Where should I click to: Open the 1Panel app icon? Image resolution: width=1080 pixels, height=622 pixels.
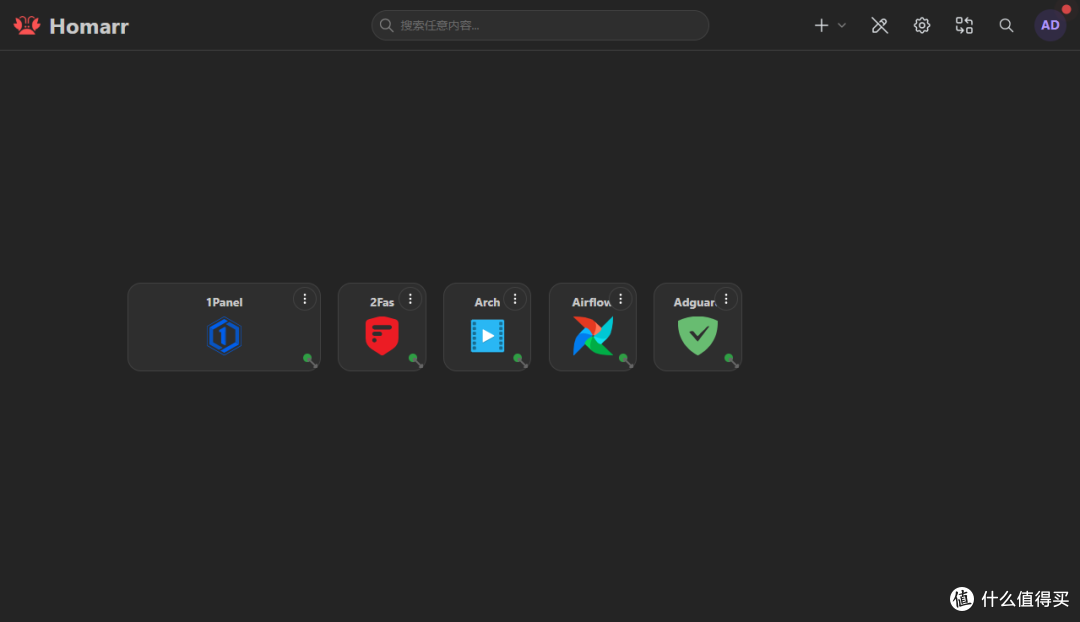(224, 336)
